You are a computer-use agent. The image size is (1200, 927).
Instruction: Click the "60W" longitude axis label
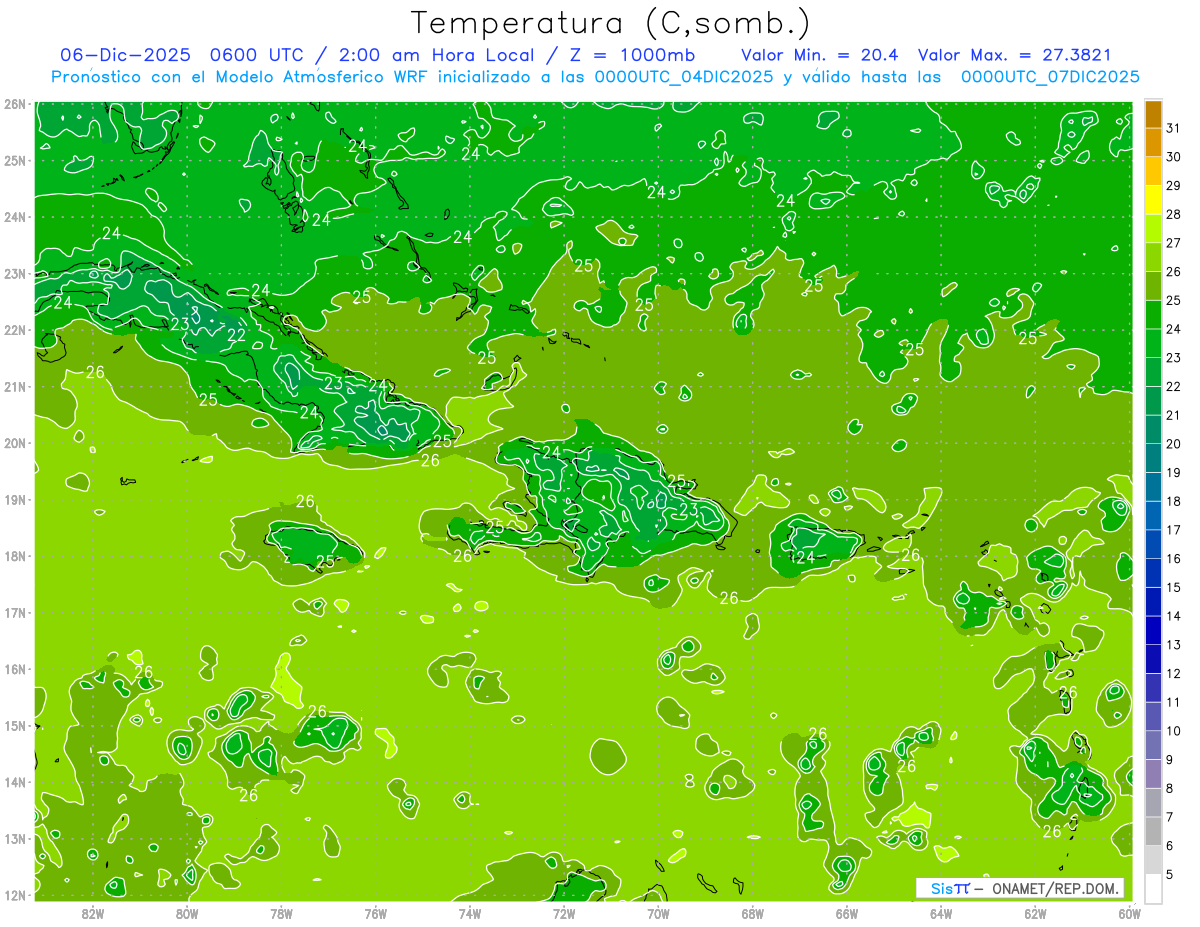point(1129,913)
